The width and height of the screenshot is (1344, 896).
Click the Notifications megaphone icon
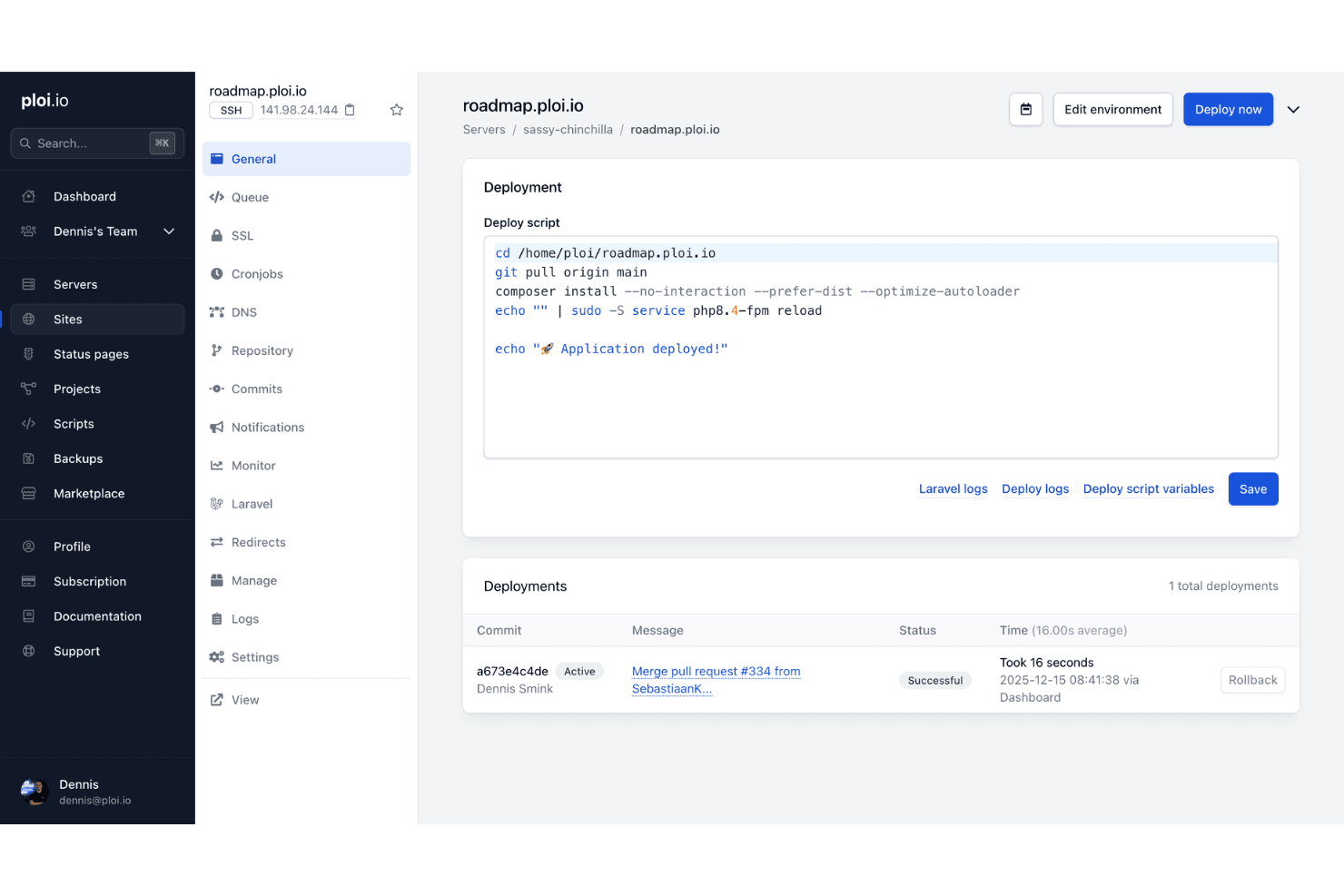217,427
